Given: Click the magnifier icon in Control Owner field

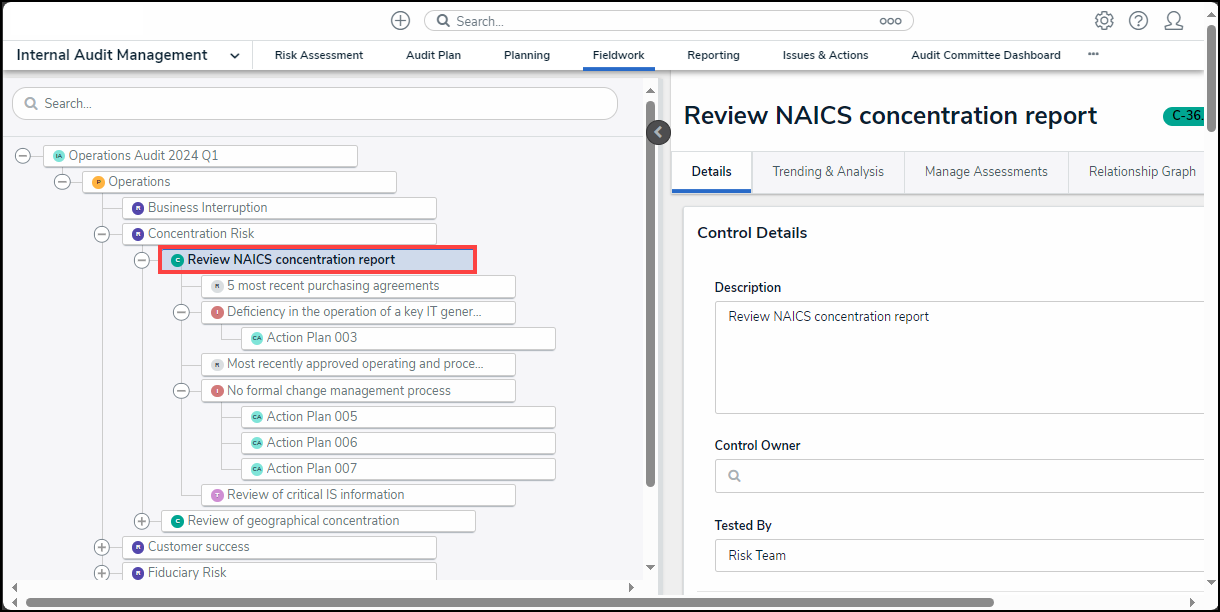Looking at the screenshot, I should [x=734, y=476].
